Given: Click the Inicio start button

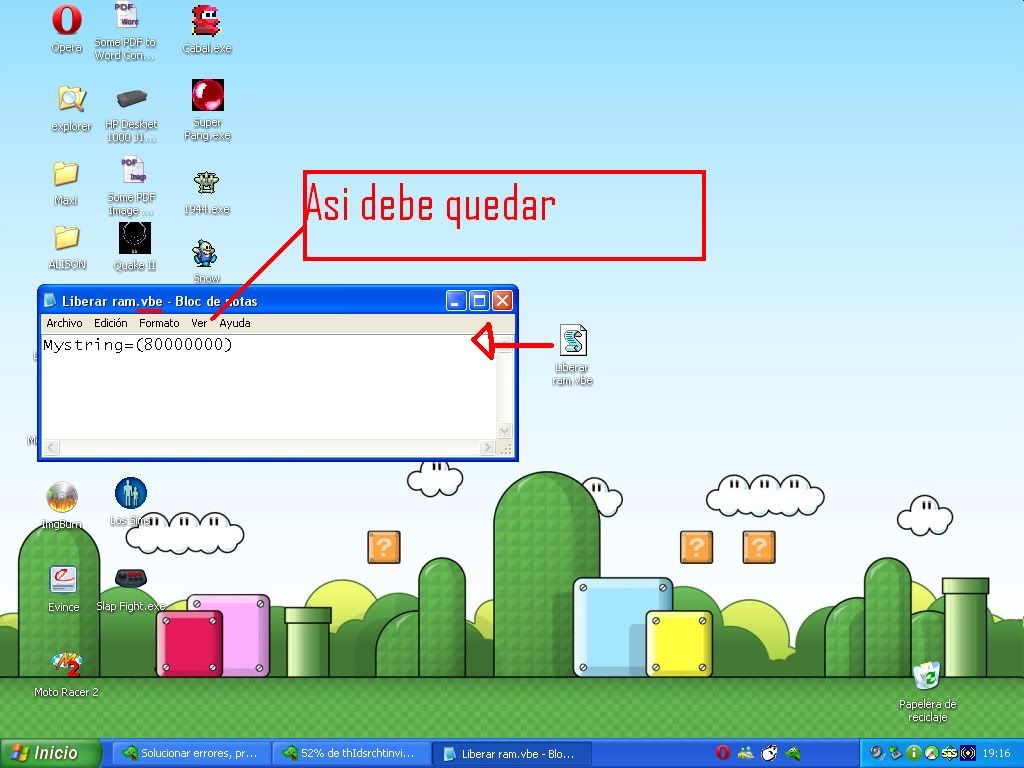Looking at the screenshot, I should click(51, 753).
